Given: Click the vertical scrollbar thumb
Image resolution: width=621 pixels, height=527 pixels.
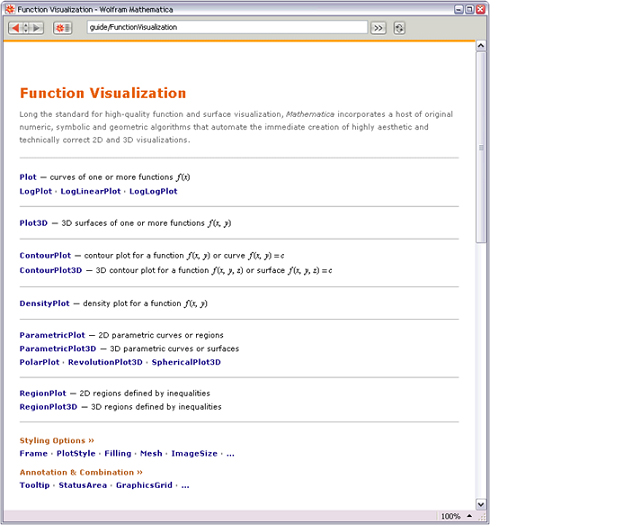Looking at the screenshot, I should point(481,147).
